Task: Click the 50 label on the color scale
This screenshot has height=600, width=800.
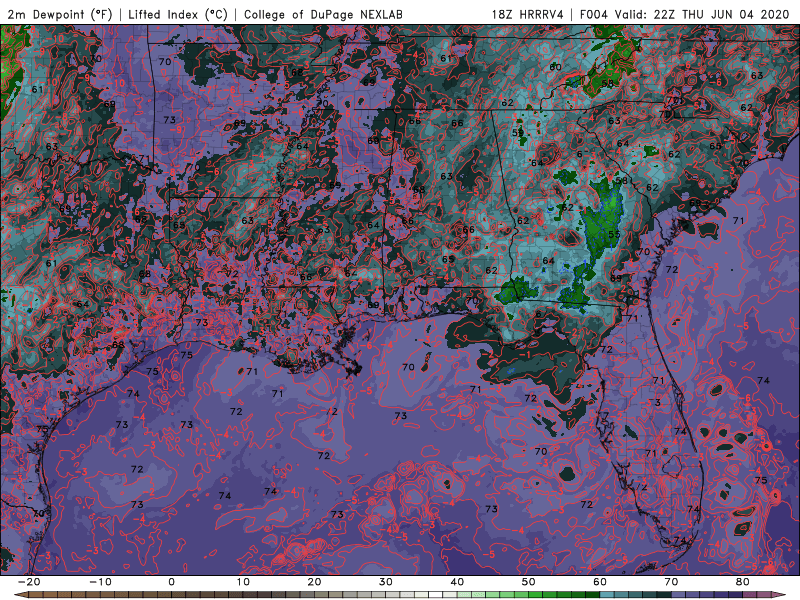Action: coord(529,582)
